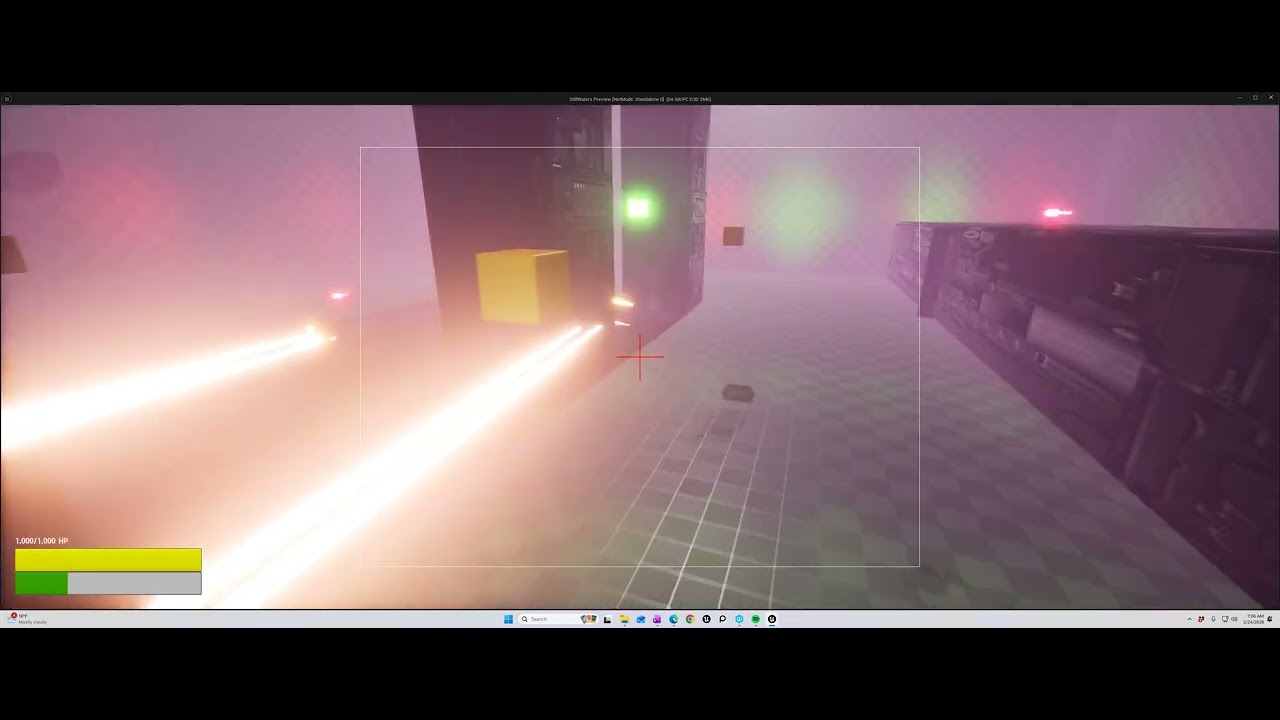Open Spotify from the taskbar
This screenshot has width=1280, height=720.
pyautogui.click(x=756, y=619)
